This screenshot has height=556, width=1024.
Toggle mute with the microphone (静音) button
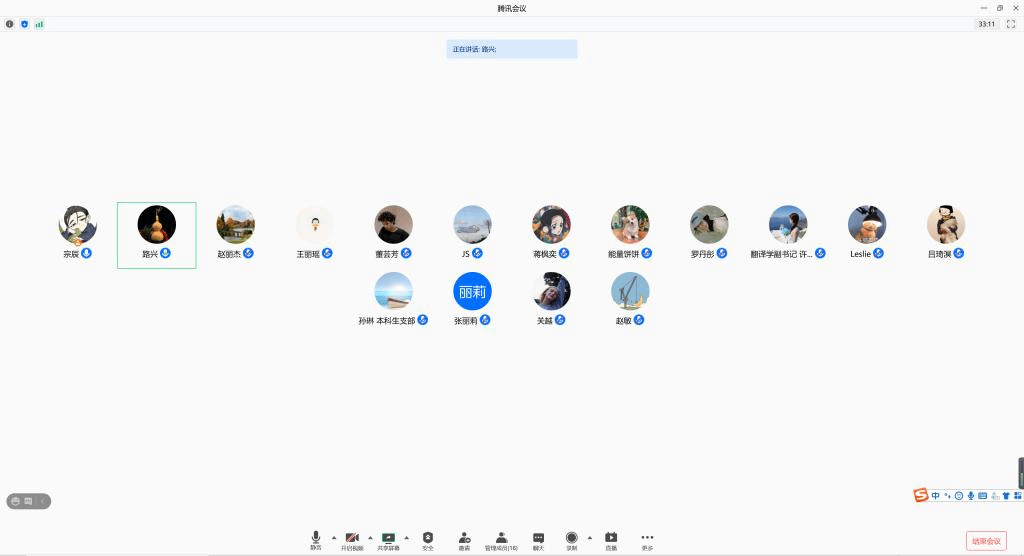(x=316, y=538)
